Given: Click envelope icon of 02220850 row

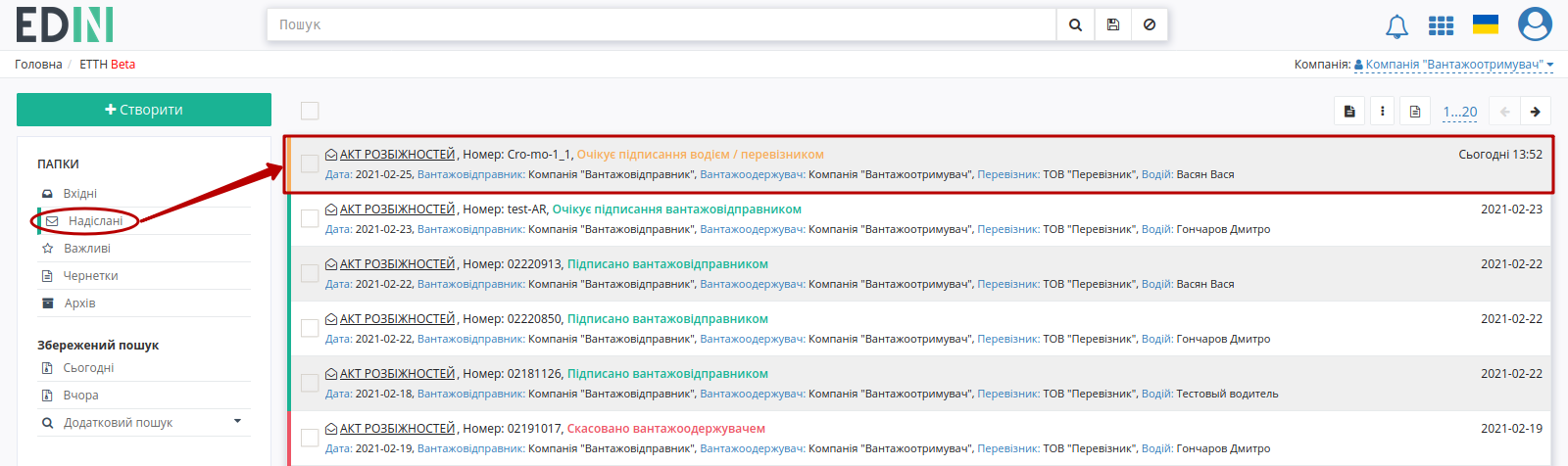Looking at the screenshot, I should pyautogui.click(x=331, y=319).
